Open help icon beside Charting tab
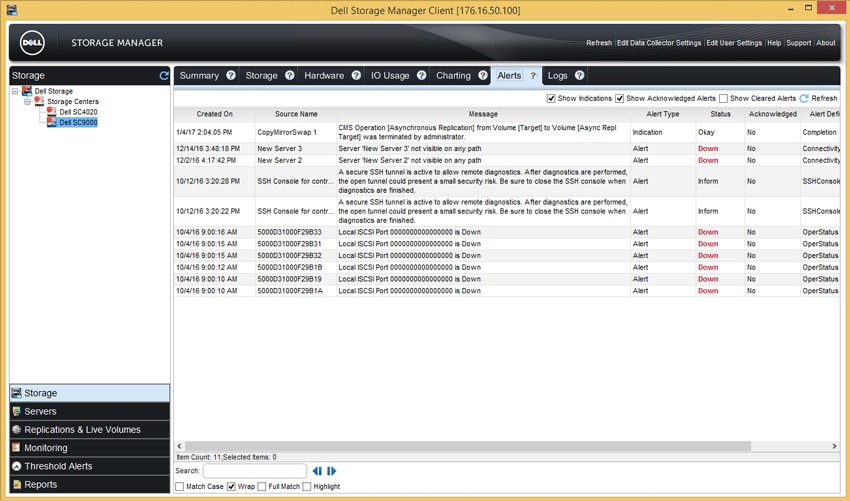The width and height of the screenshot is (850, 501). coord(483,75)
